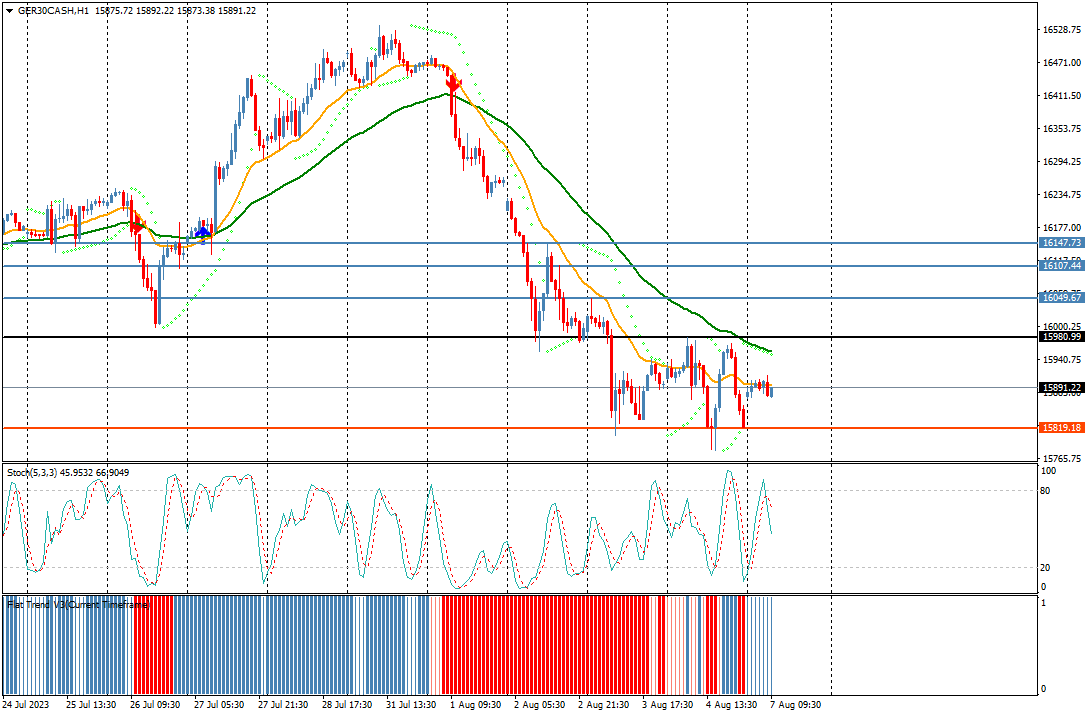Click the 15980.99 black price label
Image resolution: width=1088 pixels, height=716 pixels.
[x=1062, y=336]
